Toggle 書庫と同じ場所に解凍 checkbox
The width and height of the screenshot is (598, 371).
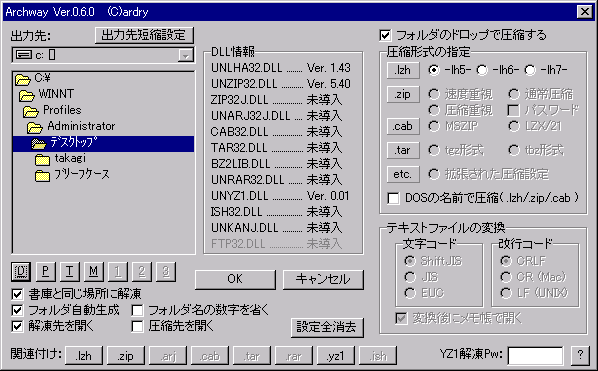(x=77, y=294)
